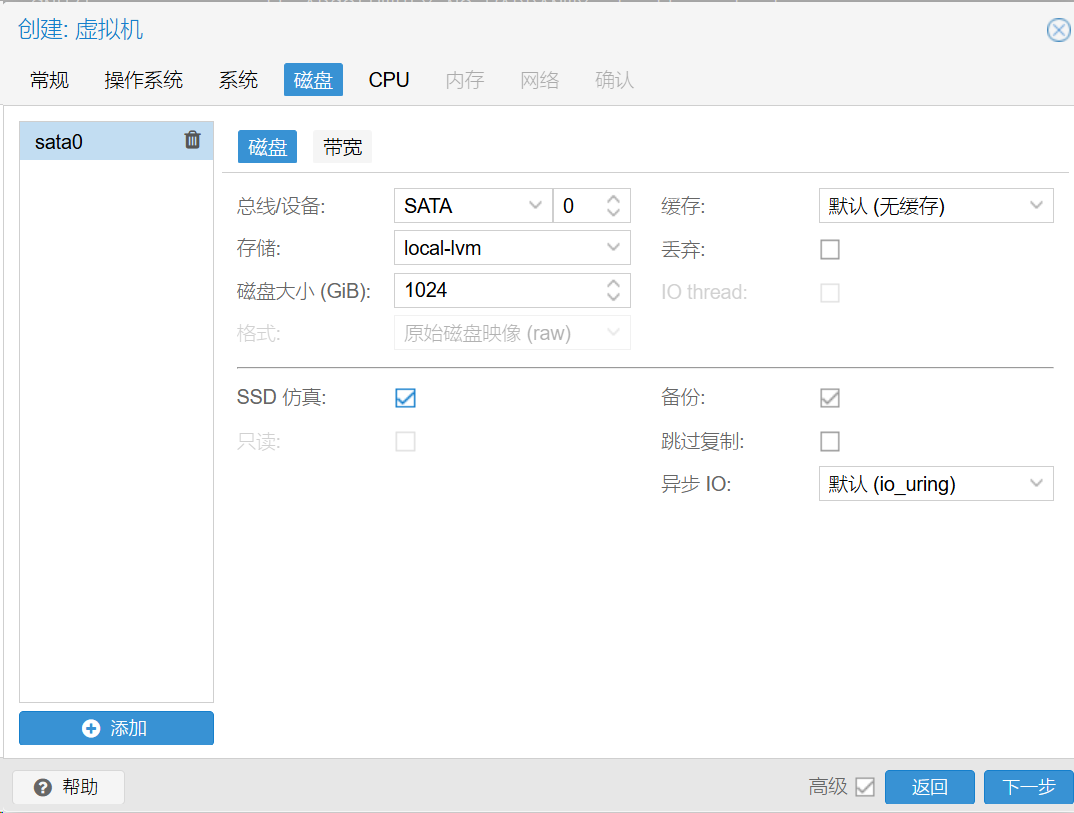Click the 磁盘大小 (GiB) label

point(303,291)
